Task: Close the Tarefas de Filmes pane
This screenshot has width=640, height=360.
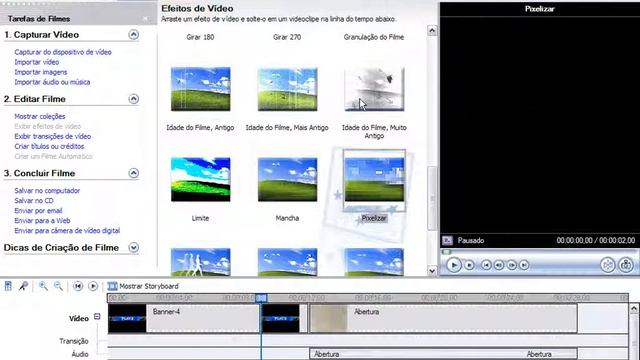Action: (x=145, y=19)
